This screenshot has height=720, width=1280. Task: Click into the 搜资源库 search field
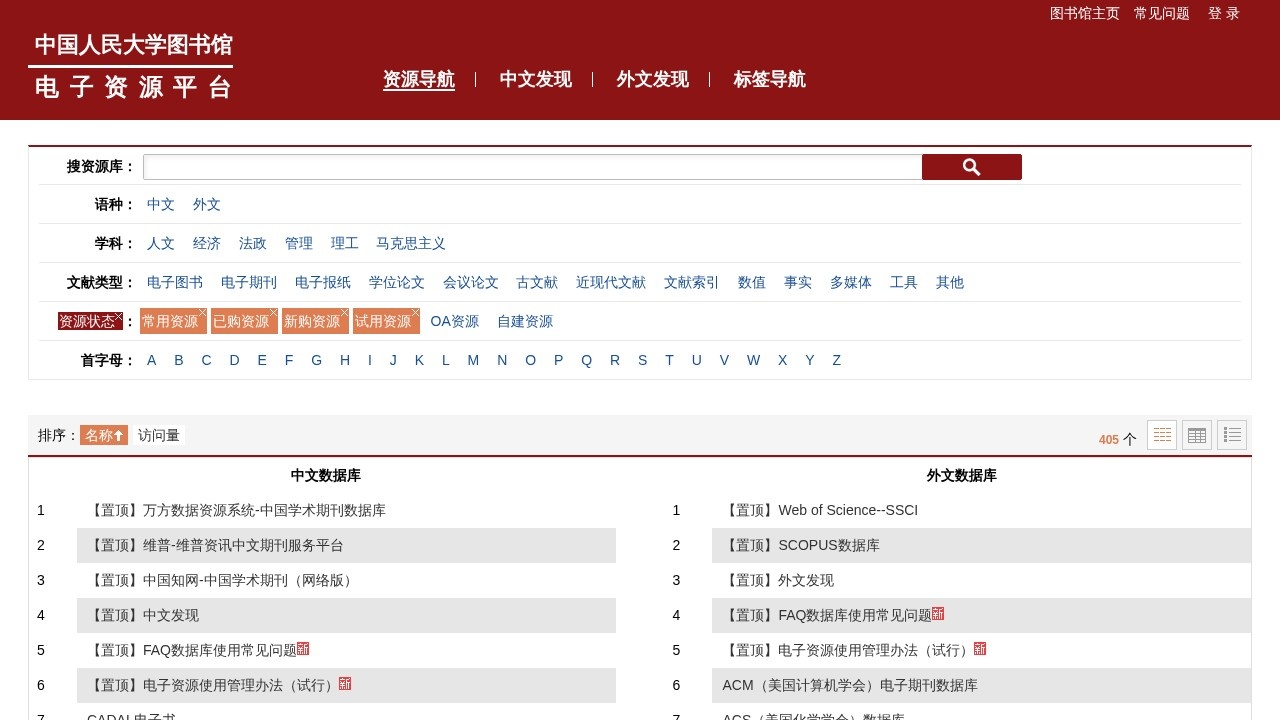(532, 167)
